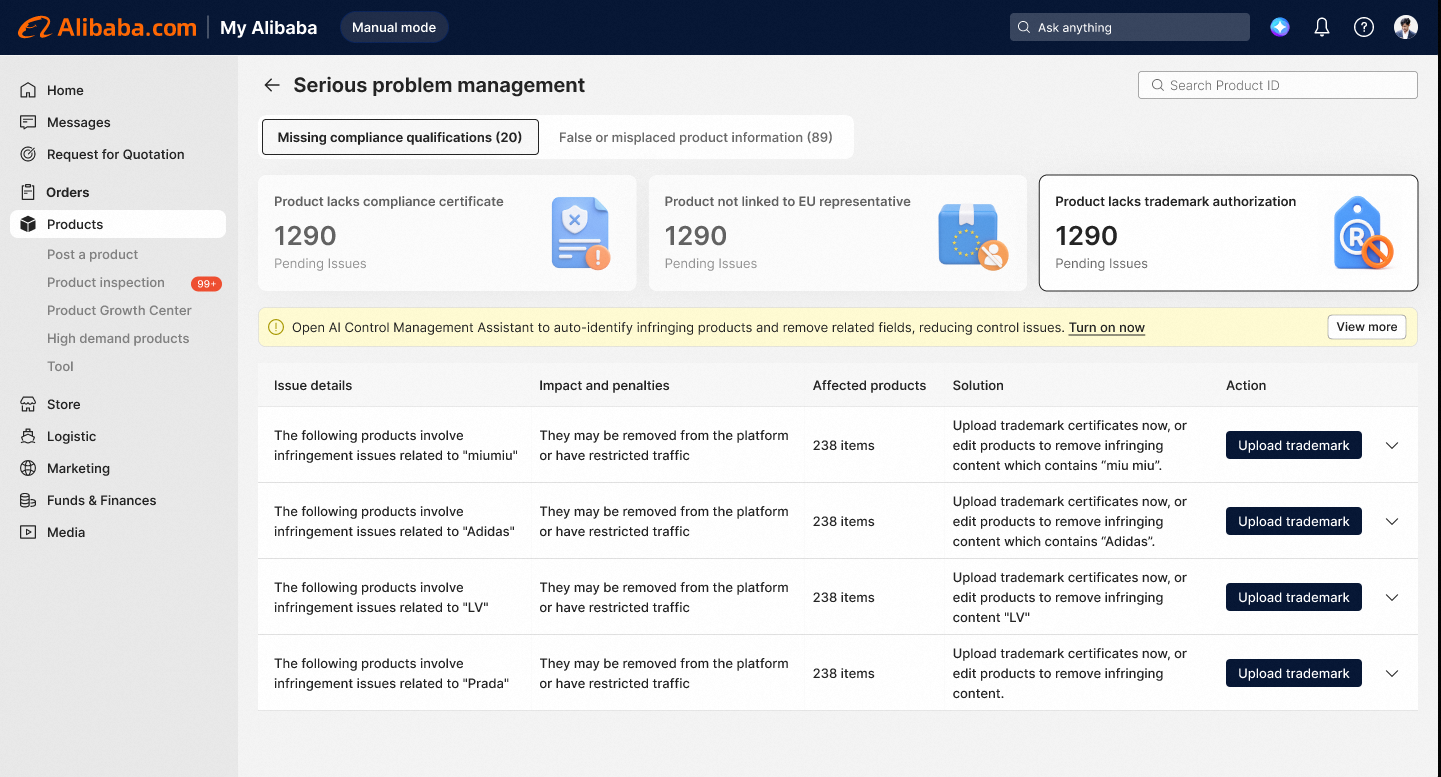Upload trademark for the Prada issue

1294,673
